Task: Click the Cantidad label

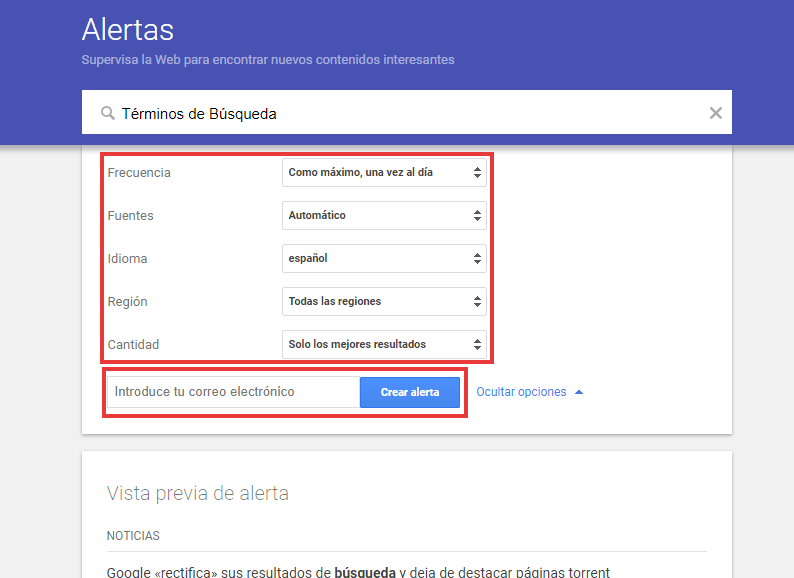Action: (x=133, y=344)
